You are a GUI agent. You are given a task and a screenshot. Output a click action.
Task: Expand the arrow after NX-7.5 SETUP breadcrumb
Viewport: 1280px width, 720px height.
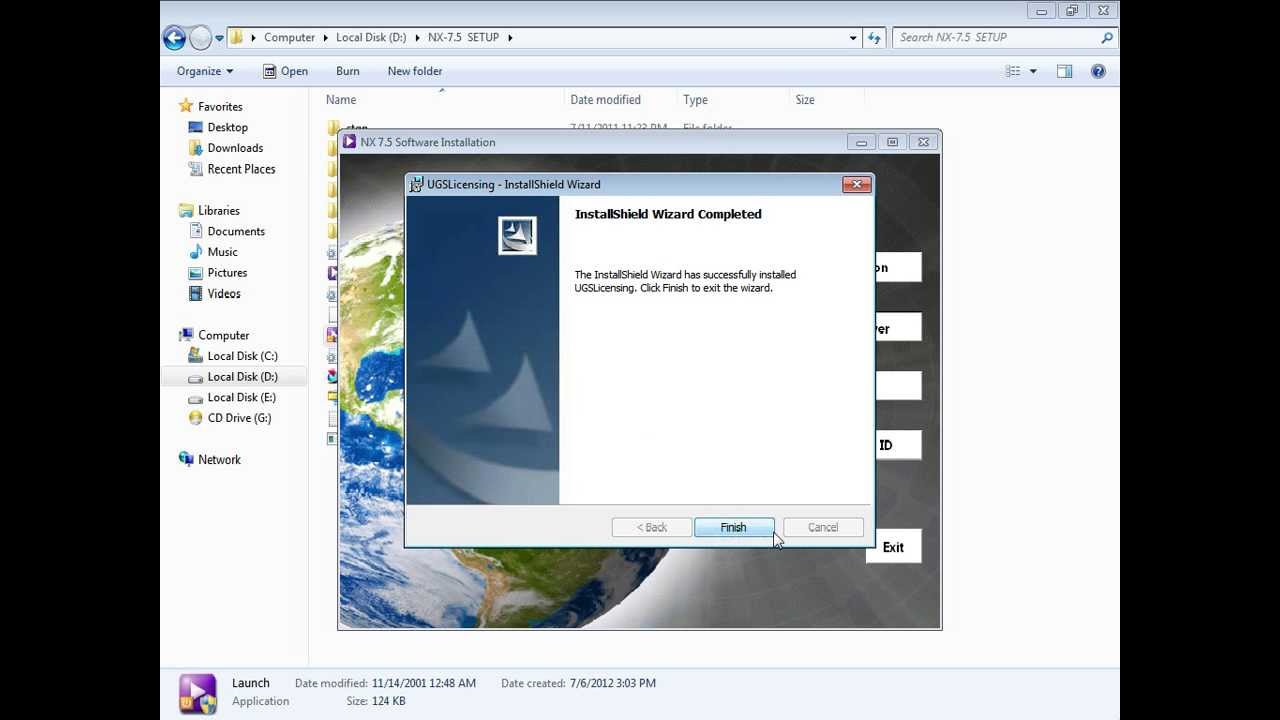click(510, 37)
